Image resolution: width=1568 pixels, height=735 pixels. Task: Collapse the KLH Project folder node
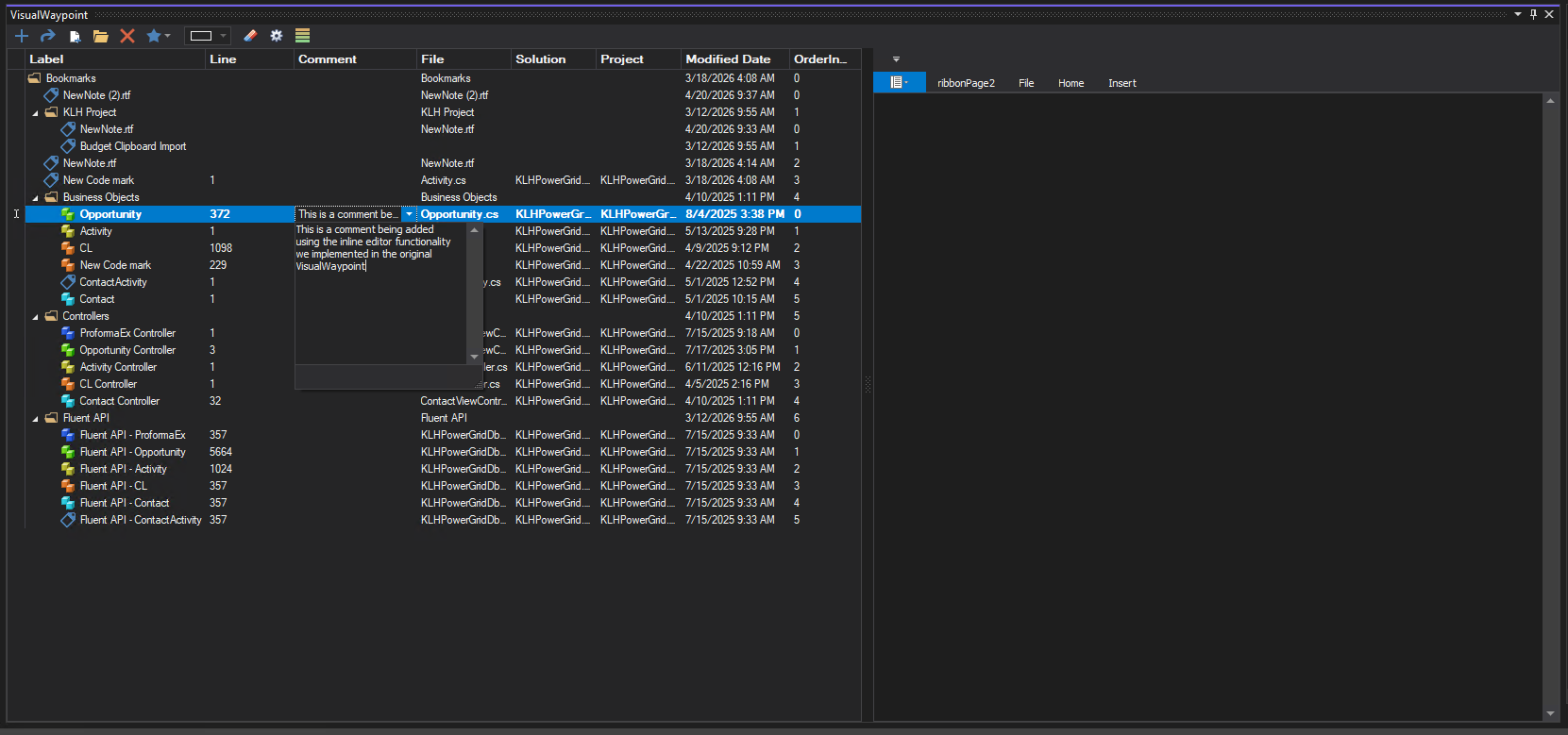[x=36, y=113]
